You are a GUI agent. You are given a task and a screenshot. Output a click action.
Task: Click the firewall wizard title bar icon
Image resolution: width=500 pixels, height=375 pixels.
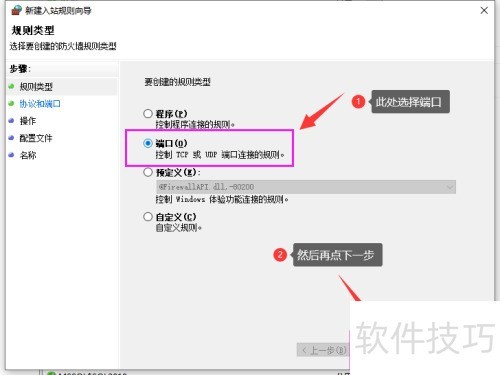[x=16, y=11]
